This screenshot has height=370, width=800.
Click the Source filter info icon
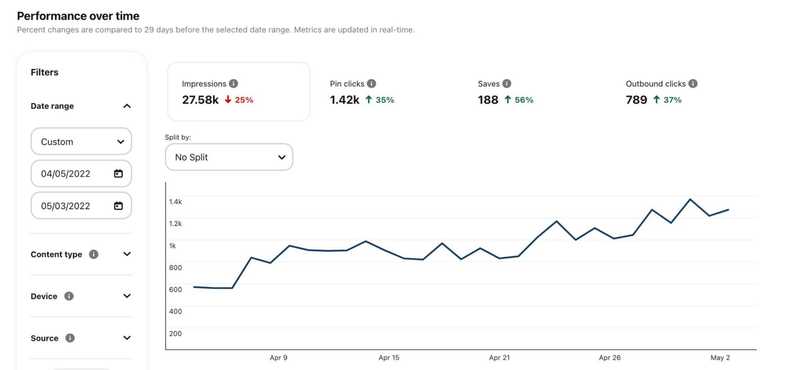pos(70,338)
